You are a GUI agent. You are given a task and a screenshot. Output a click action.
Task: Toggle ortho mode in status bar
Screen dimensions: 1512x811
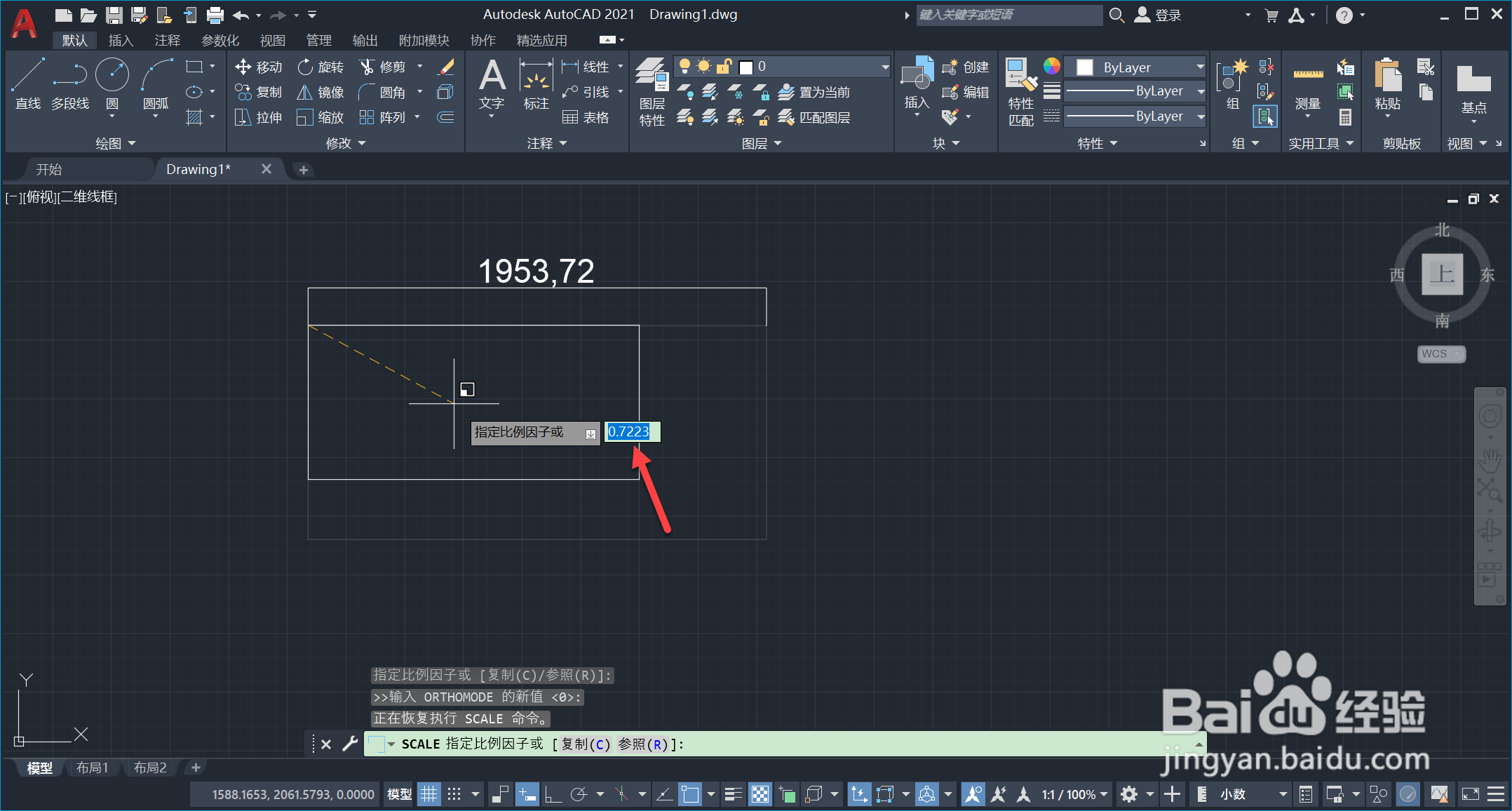[x=553, y=794]
